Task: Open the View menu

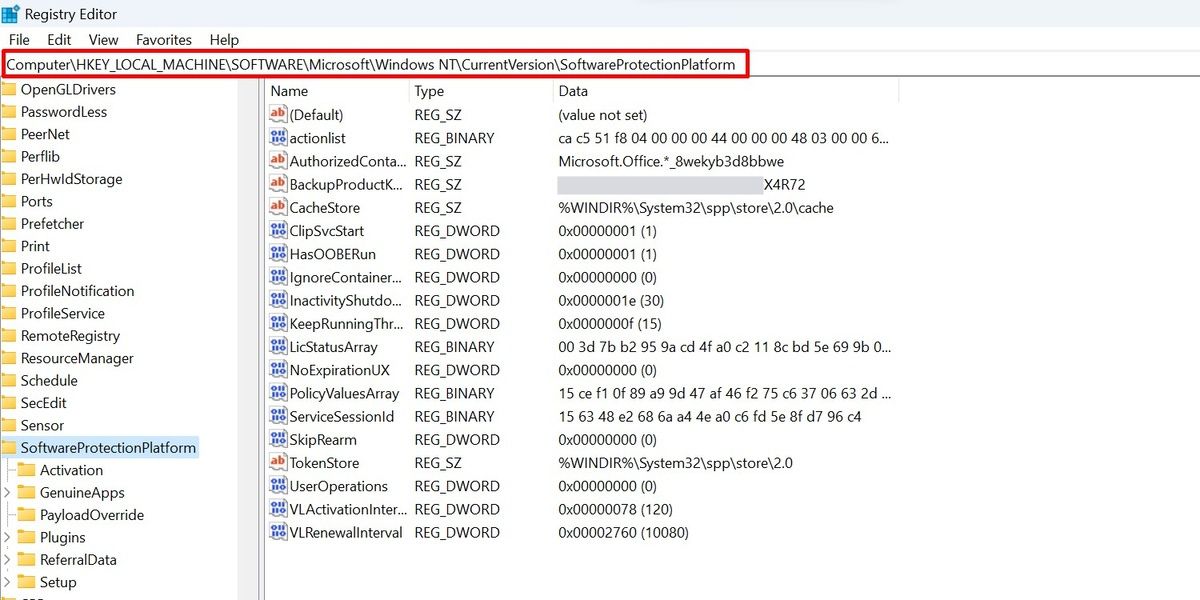Action: click(103, 39)
